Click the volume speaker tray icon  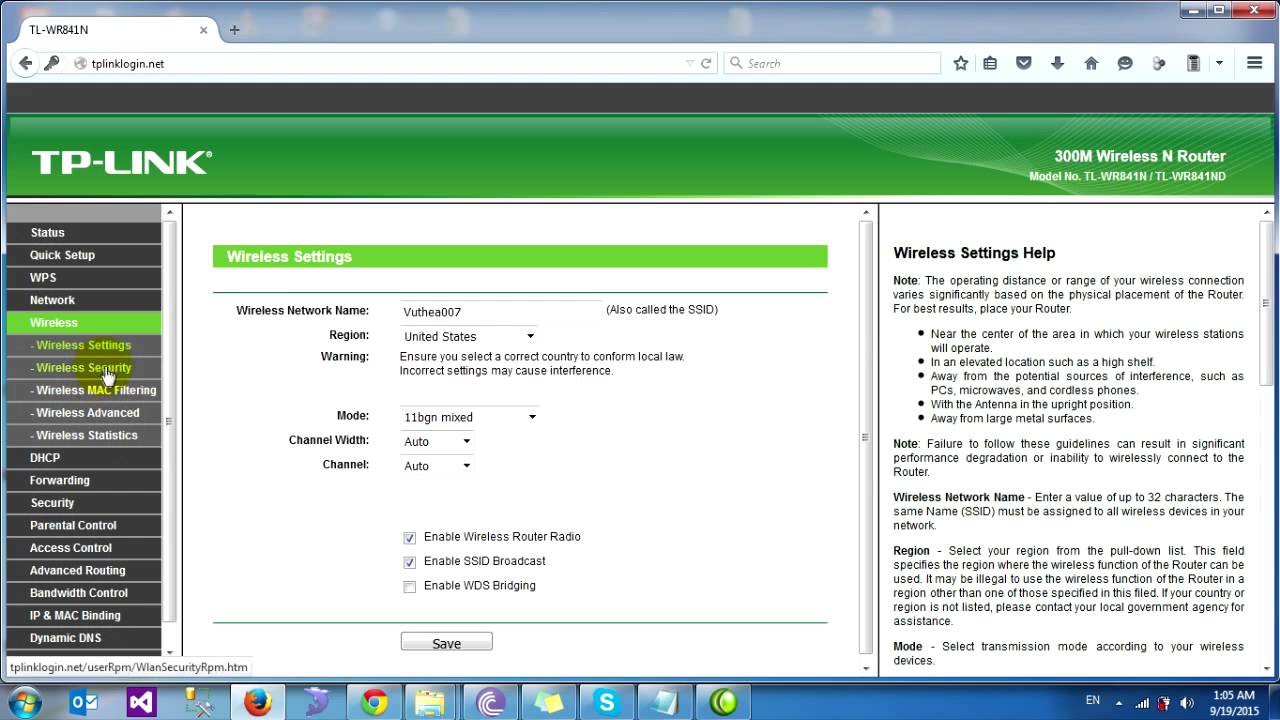coord(1188,703)
